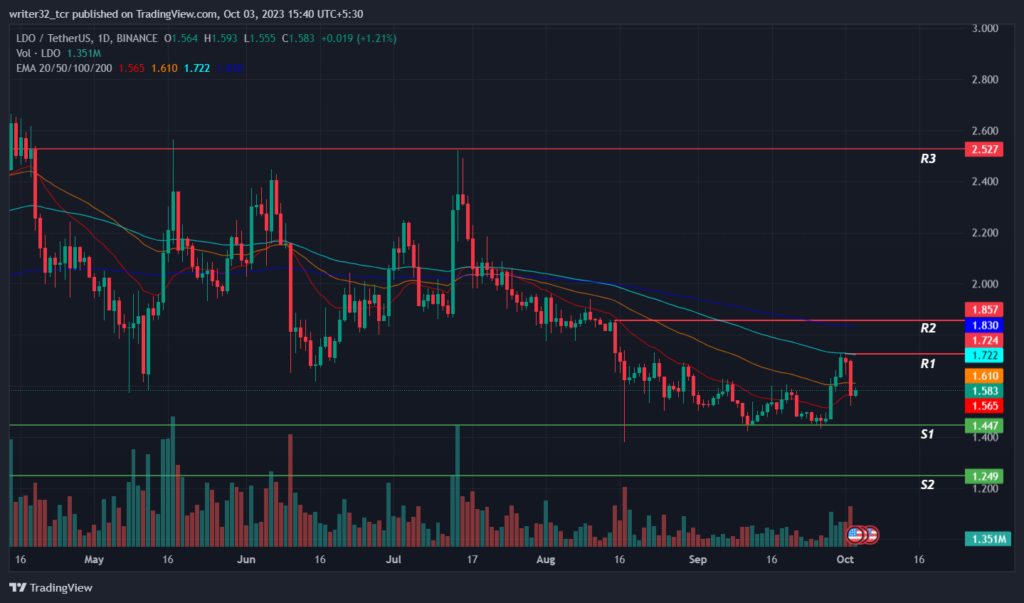Click the 2.800 price scale tick

point(985,80)
